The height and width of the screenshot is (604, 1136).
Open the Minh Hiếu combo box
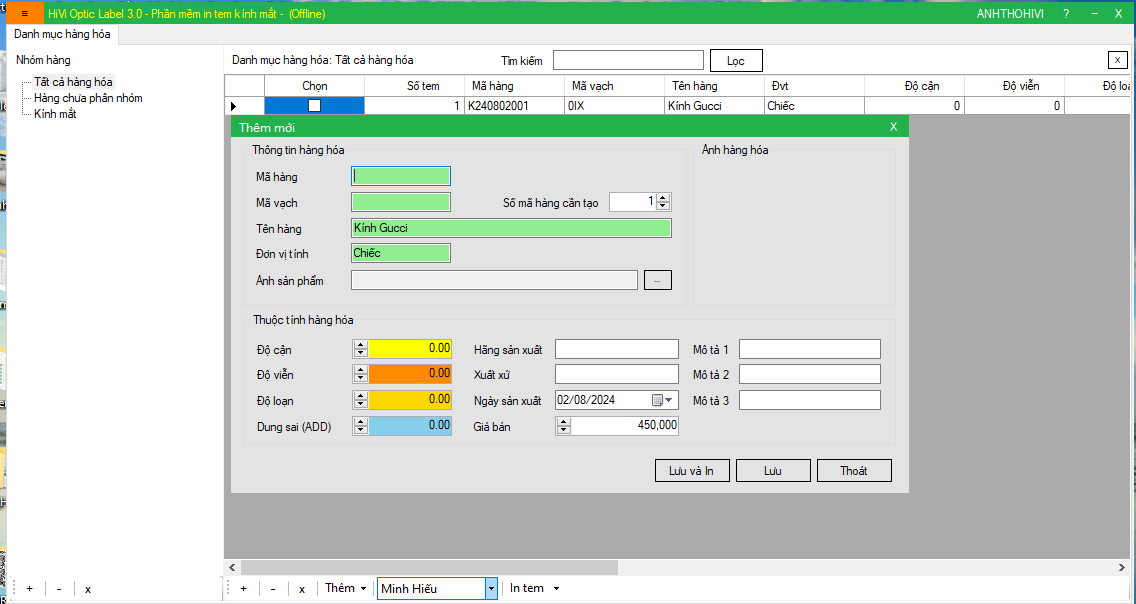coord(490,589)
